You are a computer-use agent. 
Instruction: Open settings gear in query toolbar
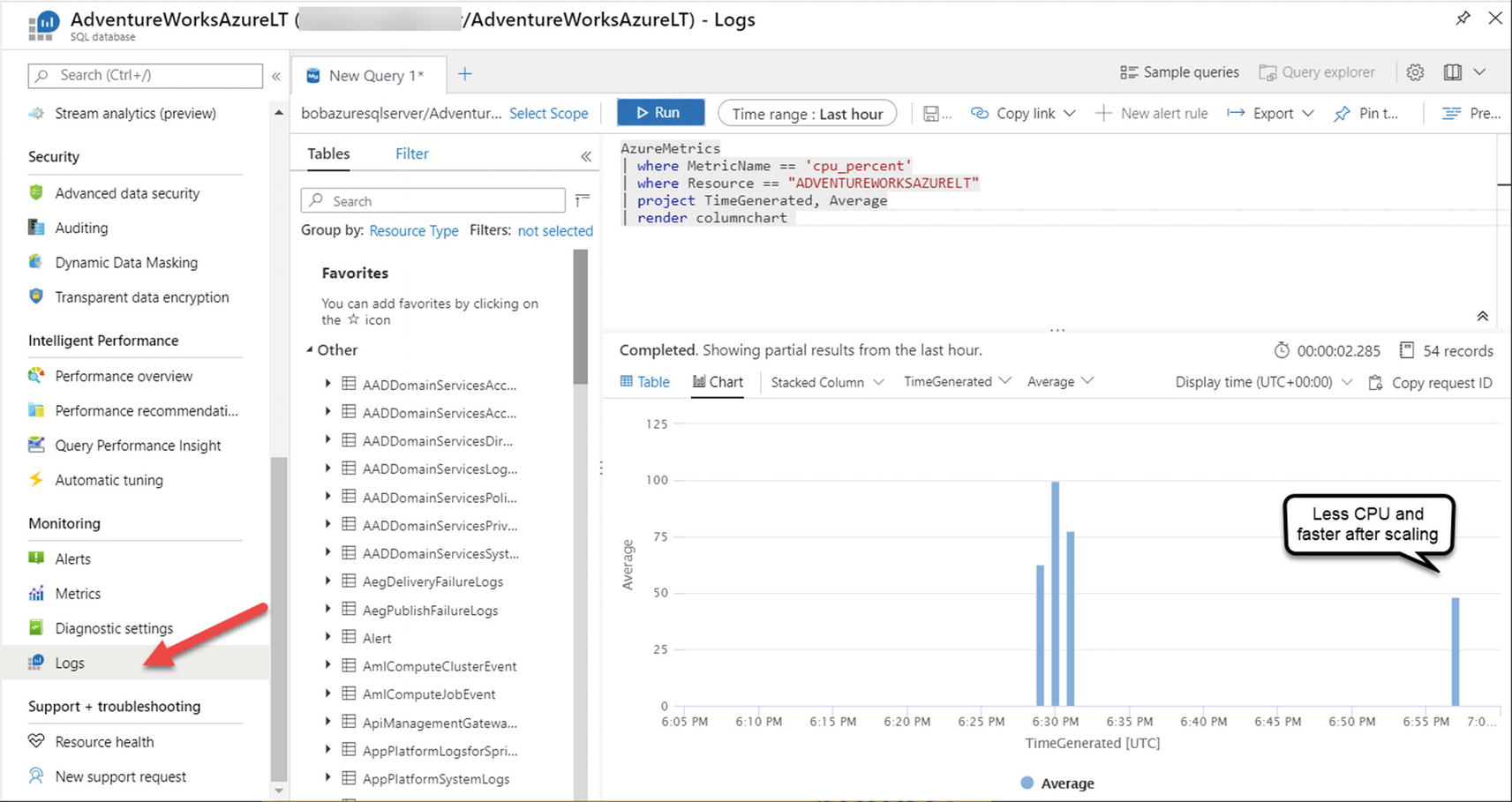pyautogui.click(x=1415, y=72)
